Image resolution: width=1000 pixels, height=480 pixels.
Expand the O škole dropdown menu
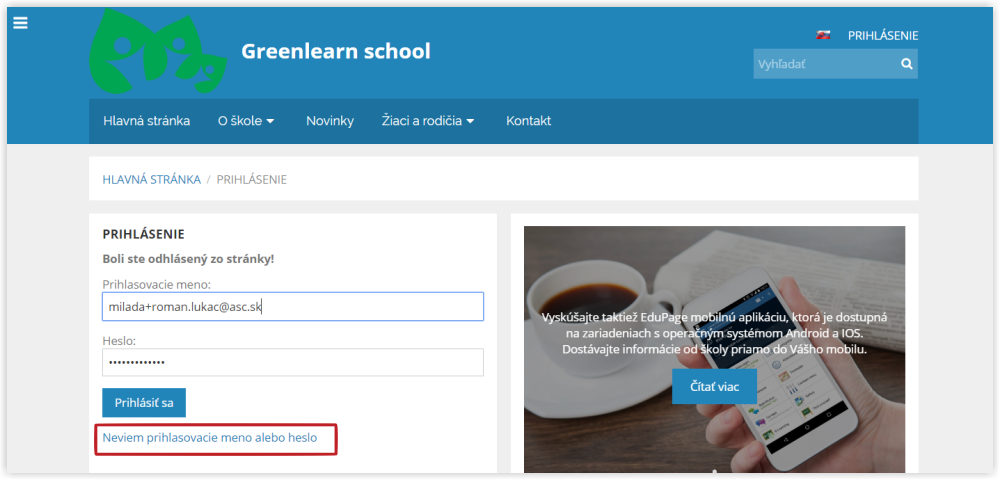[246, 120]
